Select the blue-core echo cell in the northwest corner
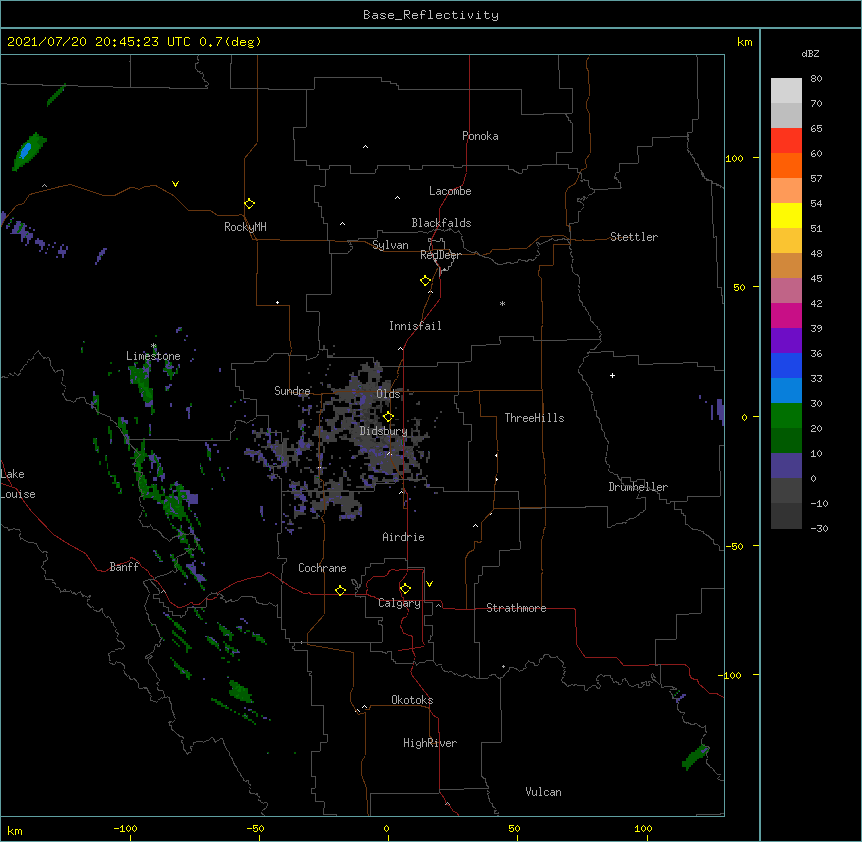 click(x=29, y=151)
